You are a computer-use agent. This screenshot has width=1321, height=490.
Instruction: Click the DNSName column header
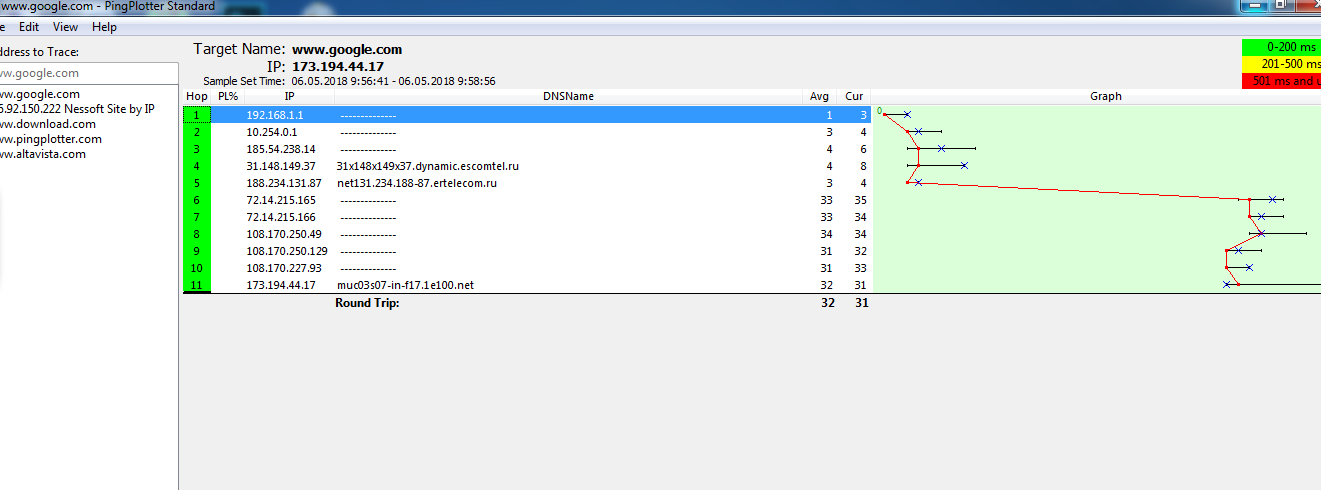tap(568, 97)
